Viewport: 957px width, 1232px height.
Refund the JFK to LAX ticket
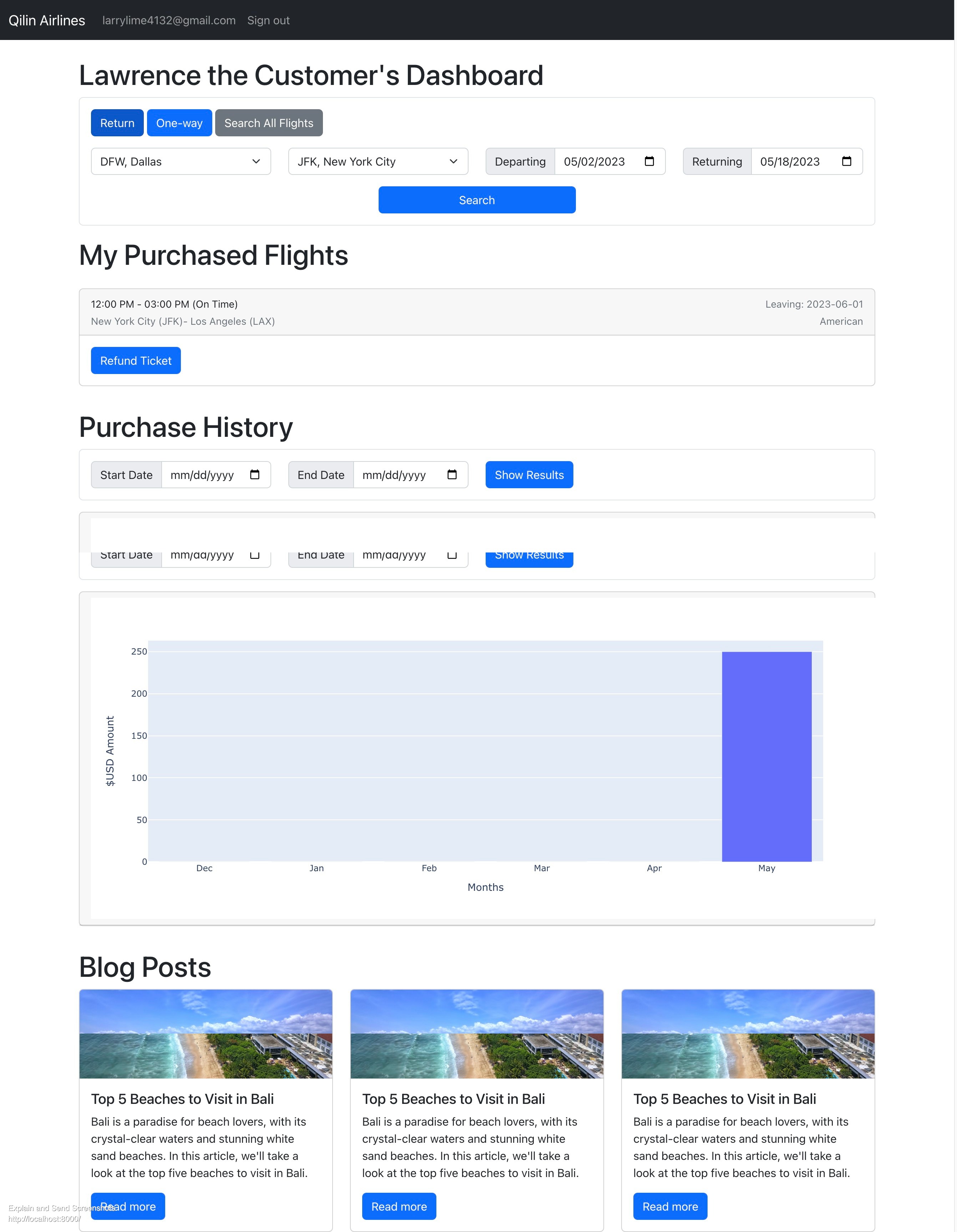tap(136, 360)
